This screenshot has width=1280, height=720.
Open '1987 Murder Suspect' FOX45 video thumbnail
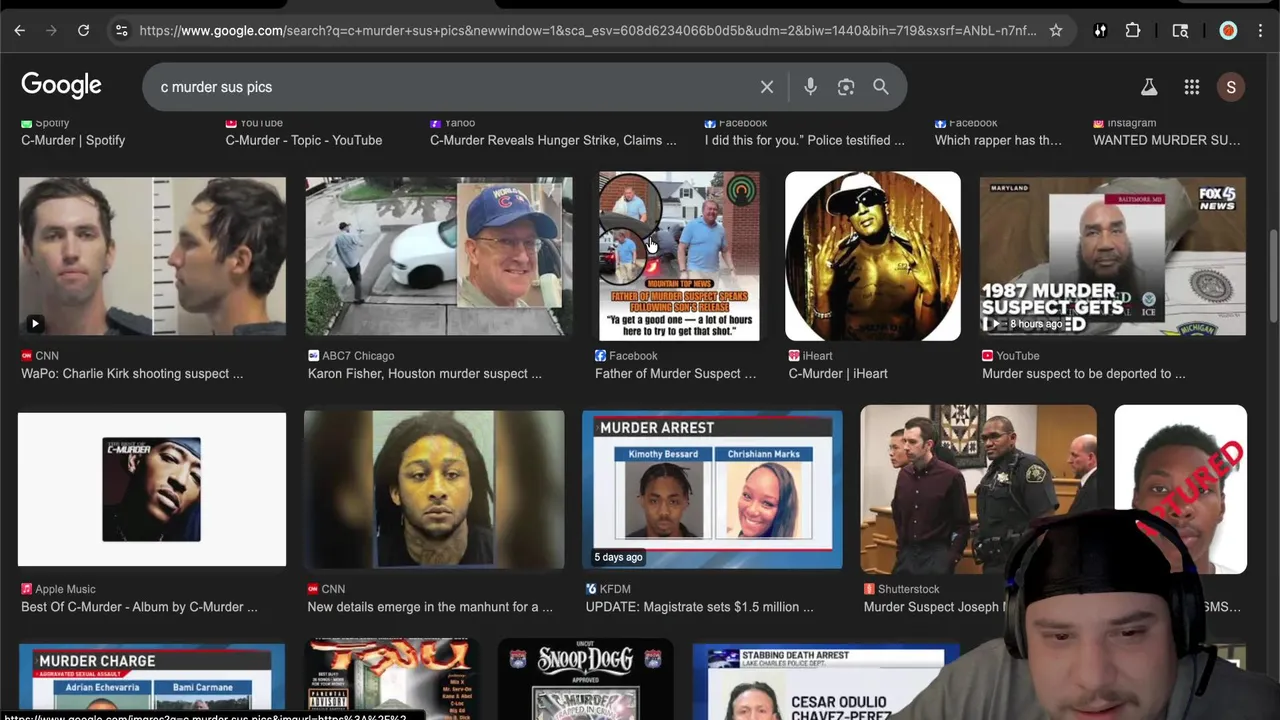pos(1113,256)
